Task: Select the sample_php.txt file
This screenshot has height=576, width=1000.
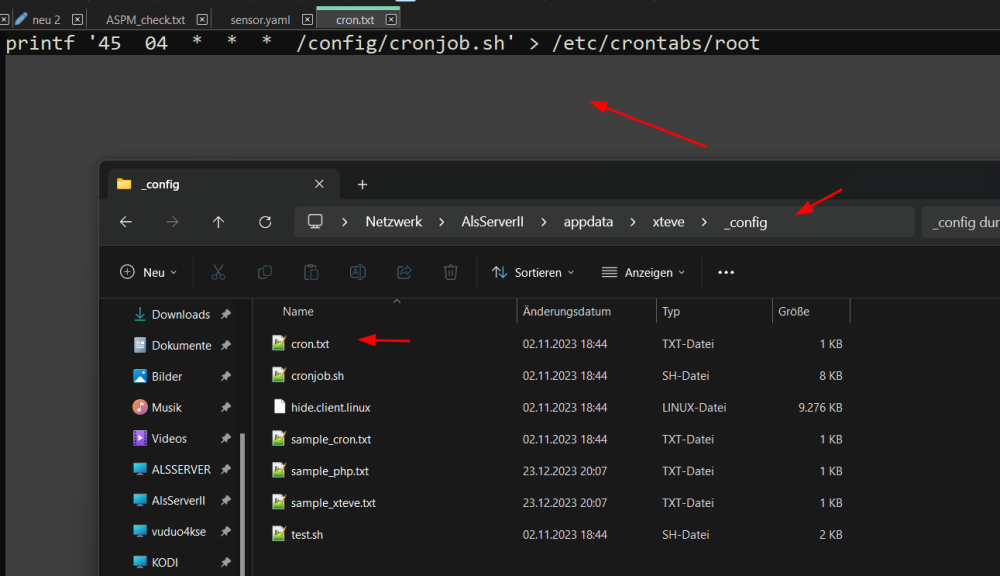Action: pos(330,471)
